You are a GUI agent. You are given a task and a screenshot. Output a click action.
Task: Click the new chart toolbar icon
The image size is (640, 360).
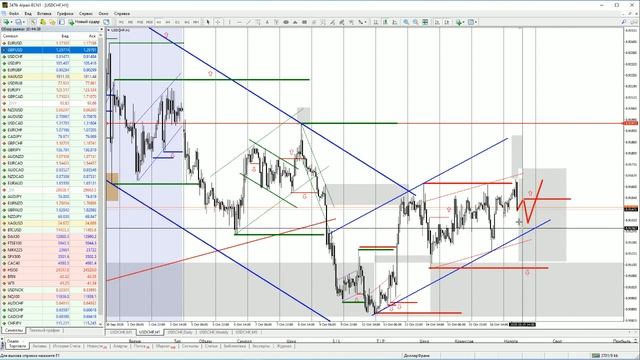[6, 22]
